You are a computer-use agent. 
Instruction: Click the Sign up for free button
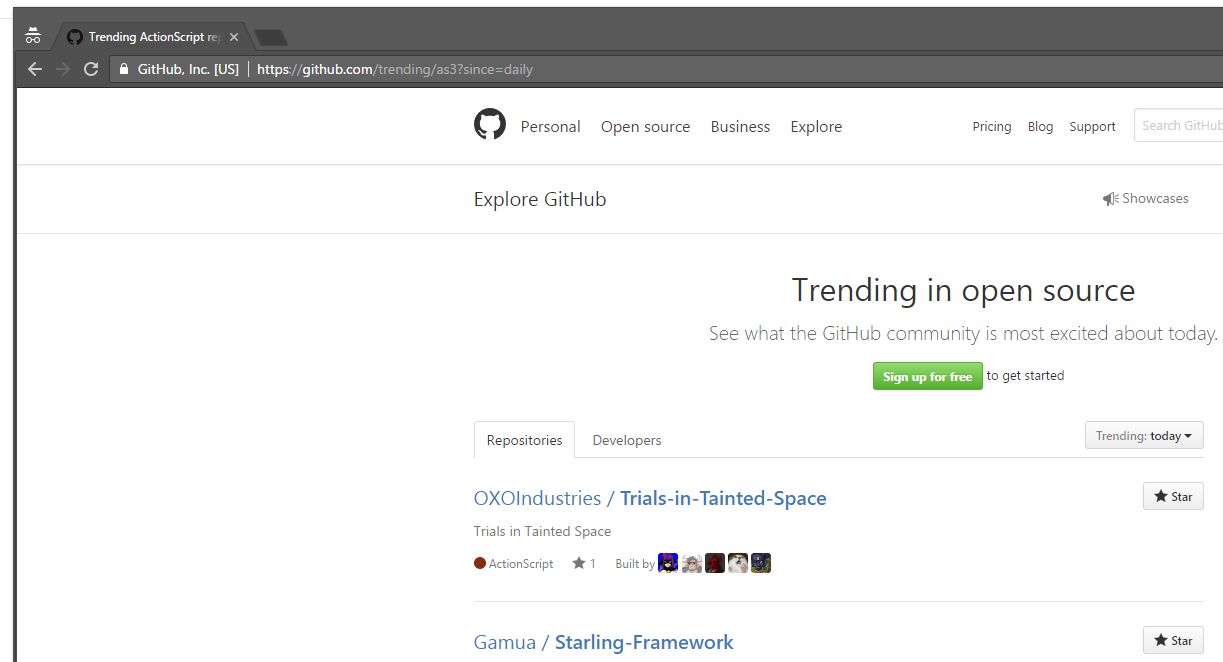(927, 376)
